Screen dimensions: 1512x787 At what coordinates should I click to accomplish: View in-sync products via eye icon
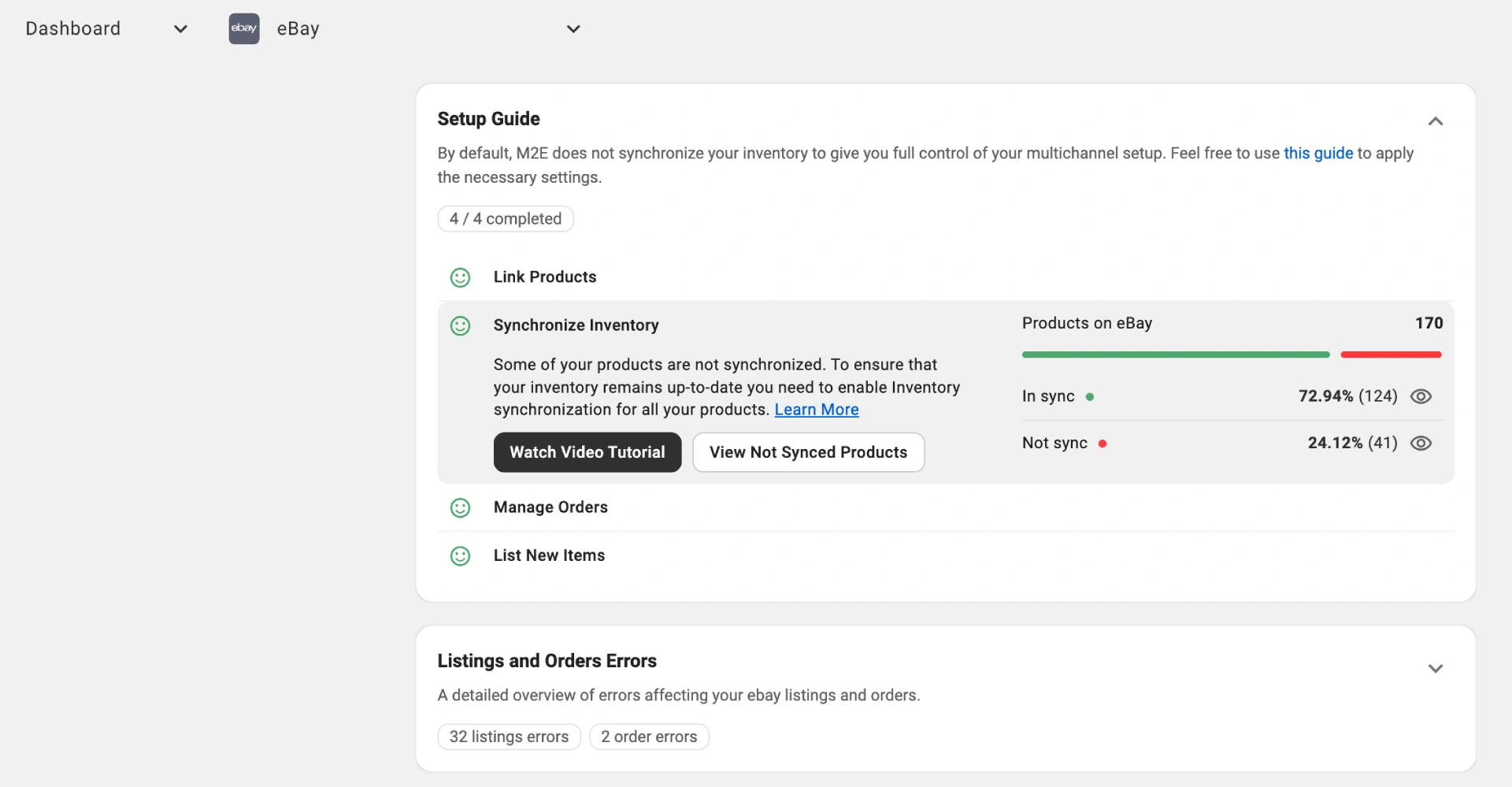(1421, 396)
